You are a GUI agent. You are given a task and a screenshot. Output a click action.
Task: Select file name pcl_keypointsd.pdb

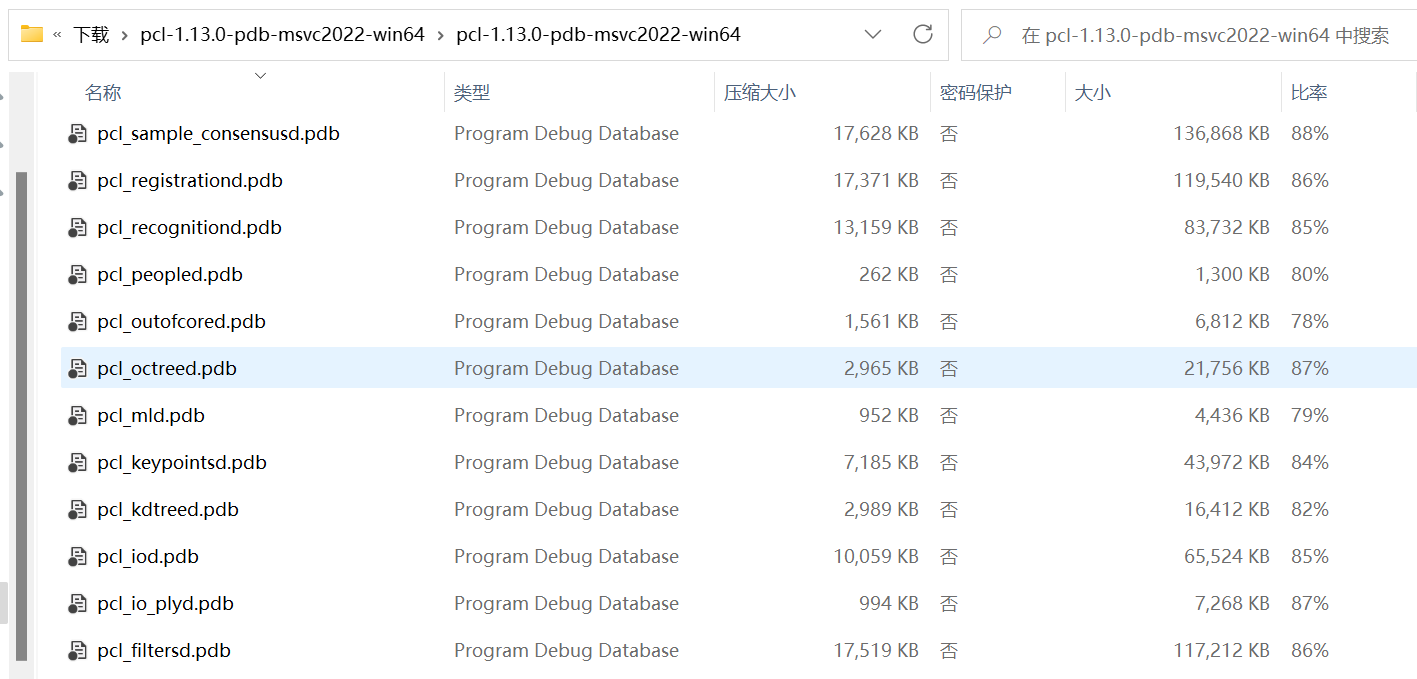point(182,463)
